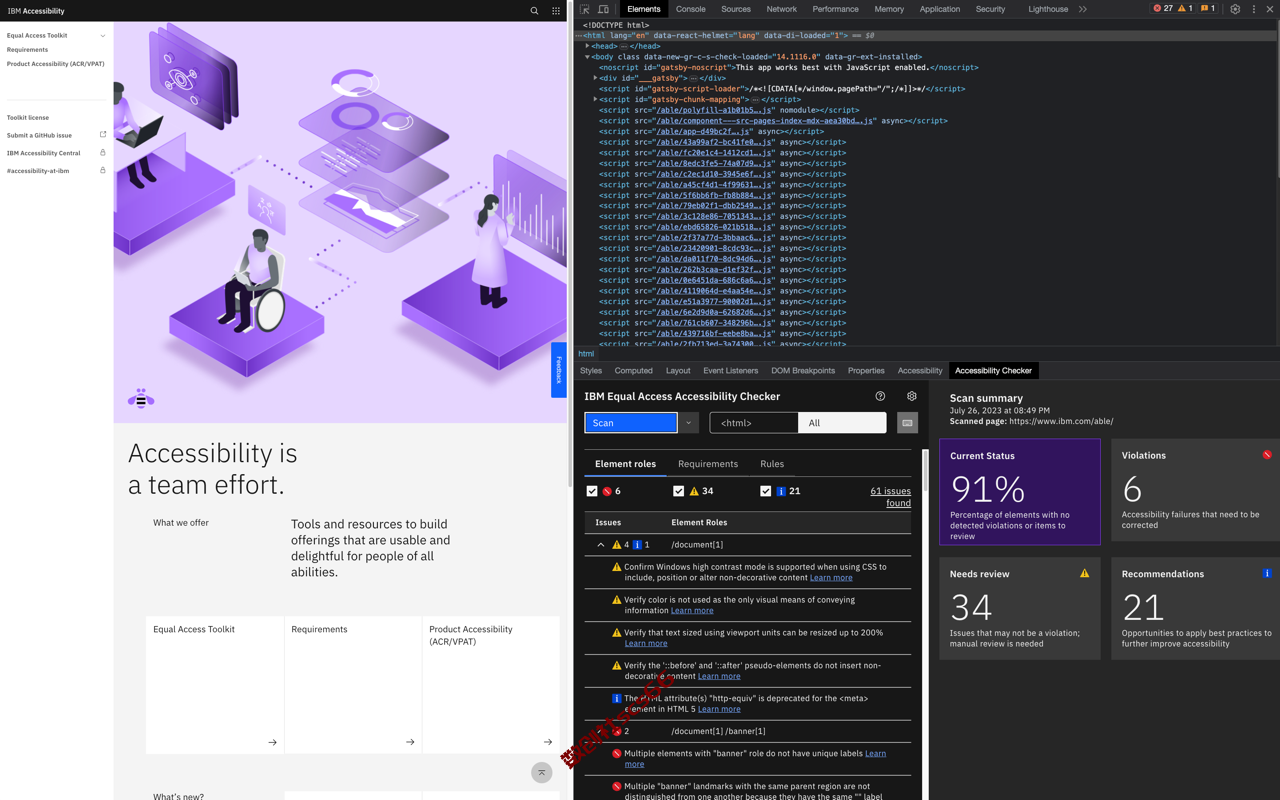
Task: Click the Current Status 91% summary card
Action: (x=1020, y=492)
